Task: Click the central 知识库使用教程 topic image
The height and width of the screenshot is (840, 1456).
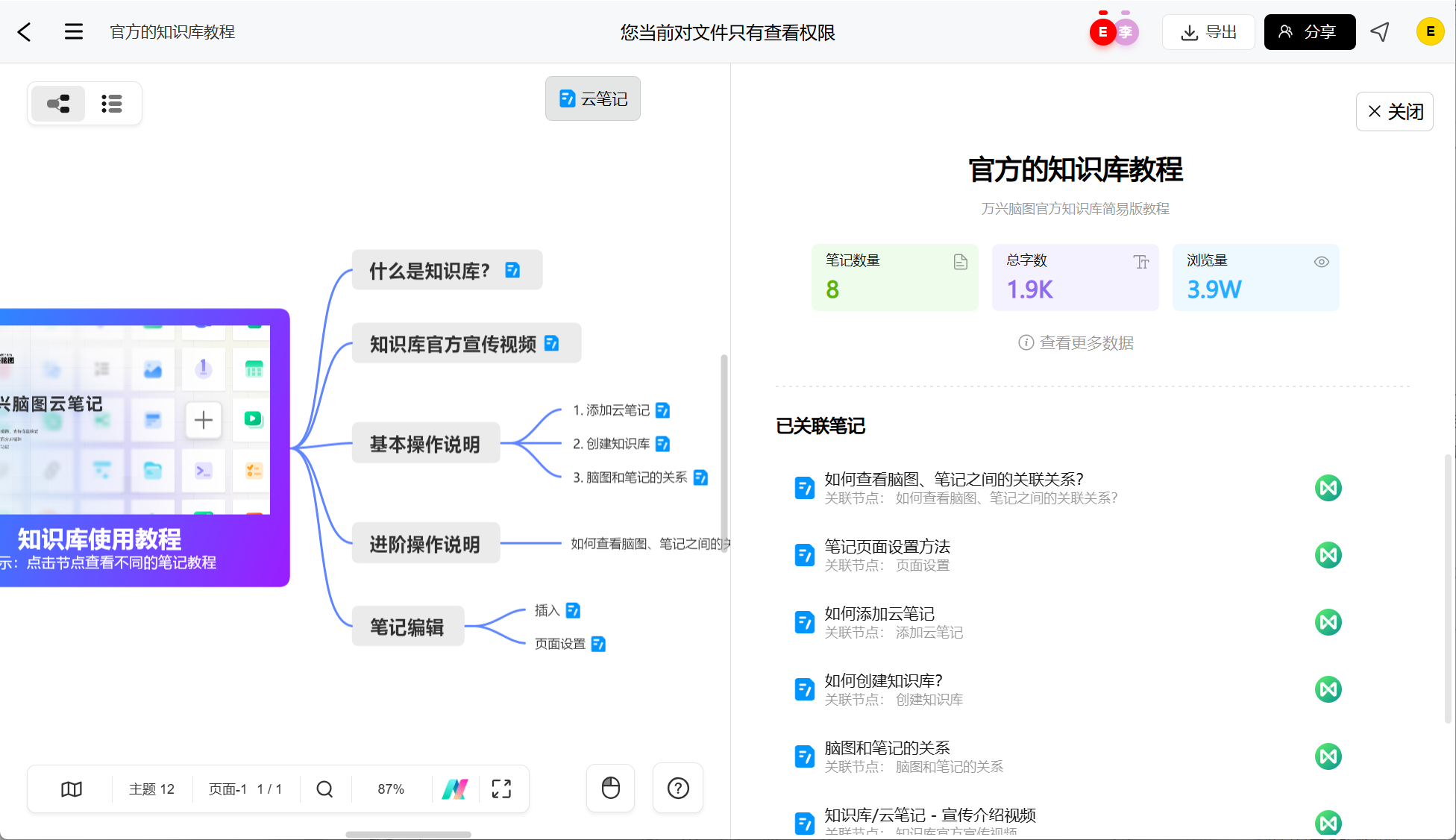Action: [145, 448]
